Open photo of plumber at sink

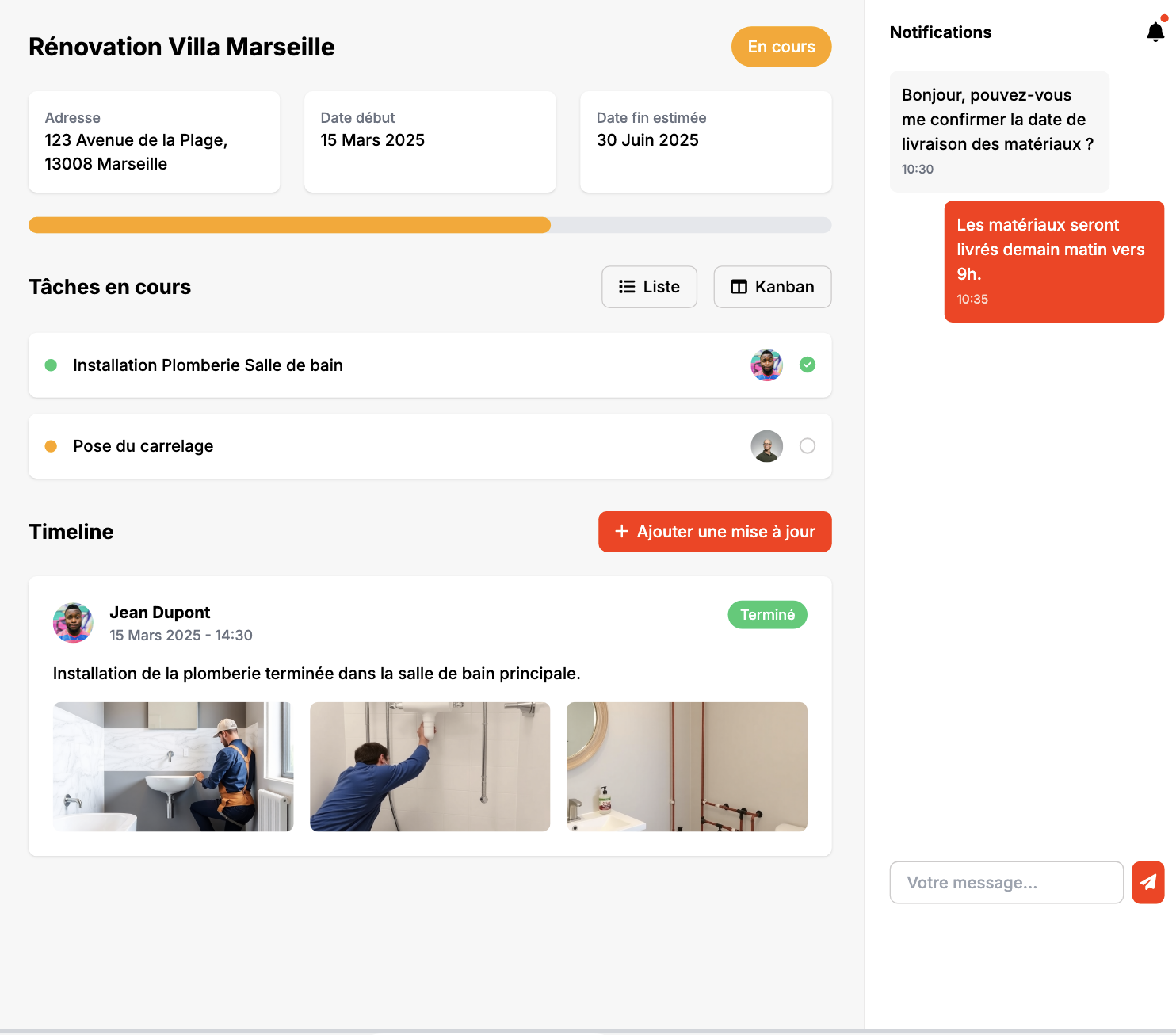click(x=173, y=766)
